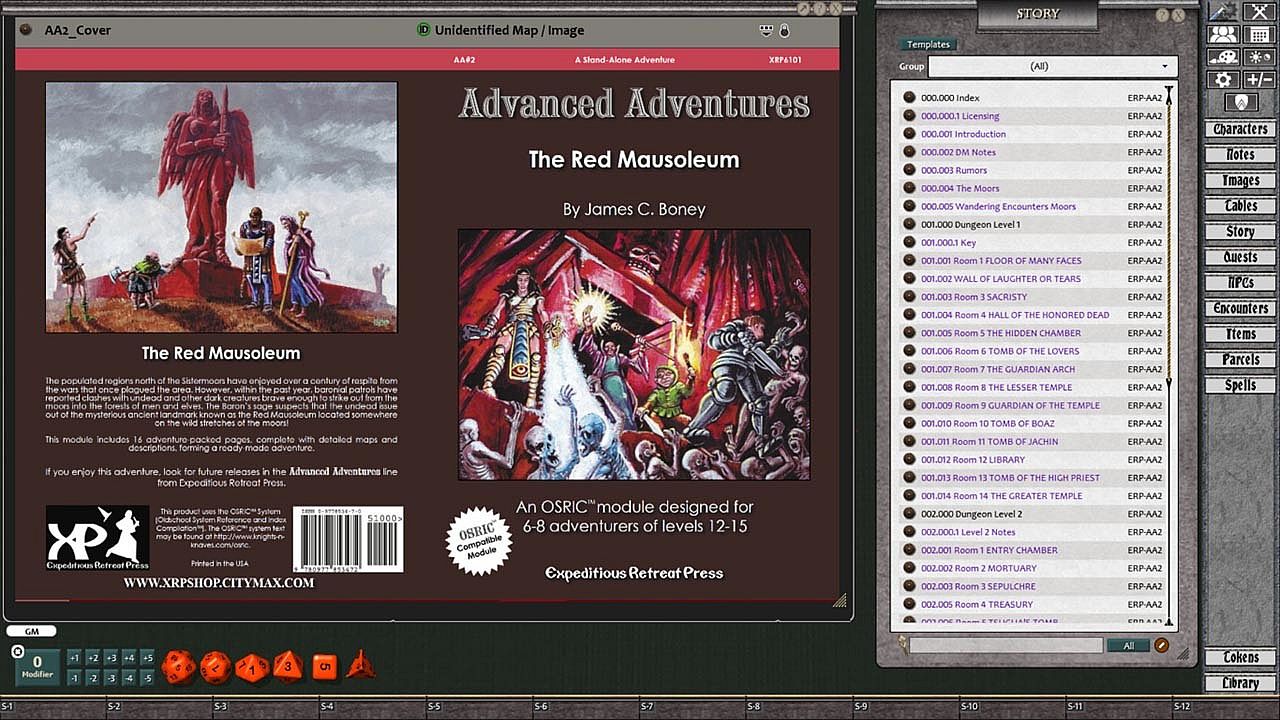Open the NPCs sidebar button
1280x720 pixels.
[1240, 283]
